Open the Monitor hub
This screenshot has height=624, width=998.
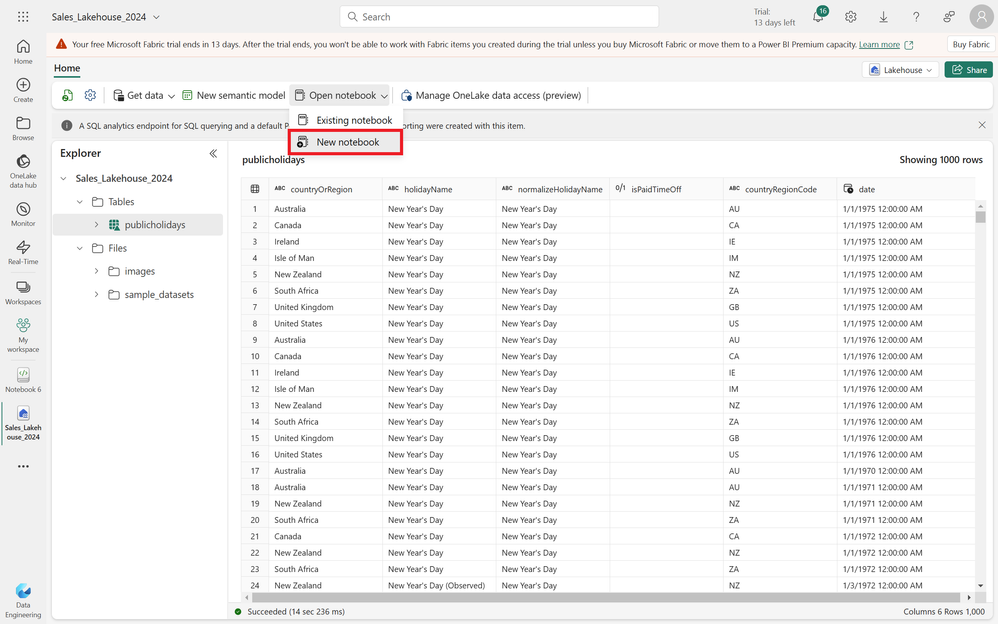point(23,214)
